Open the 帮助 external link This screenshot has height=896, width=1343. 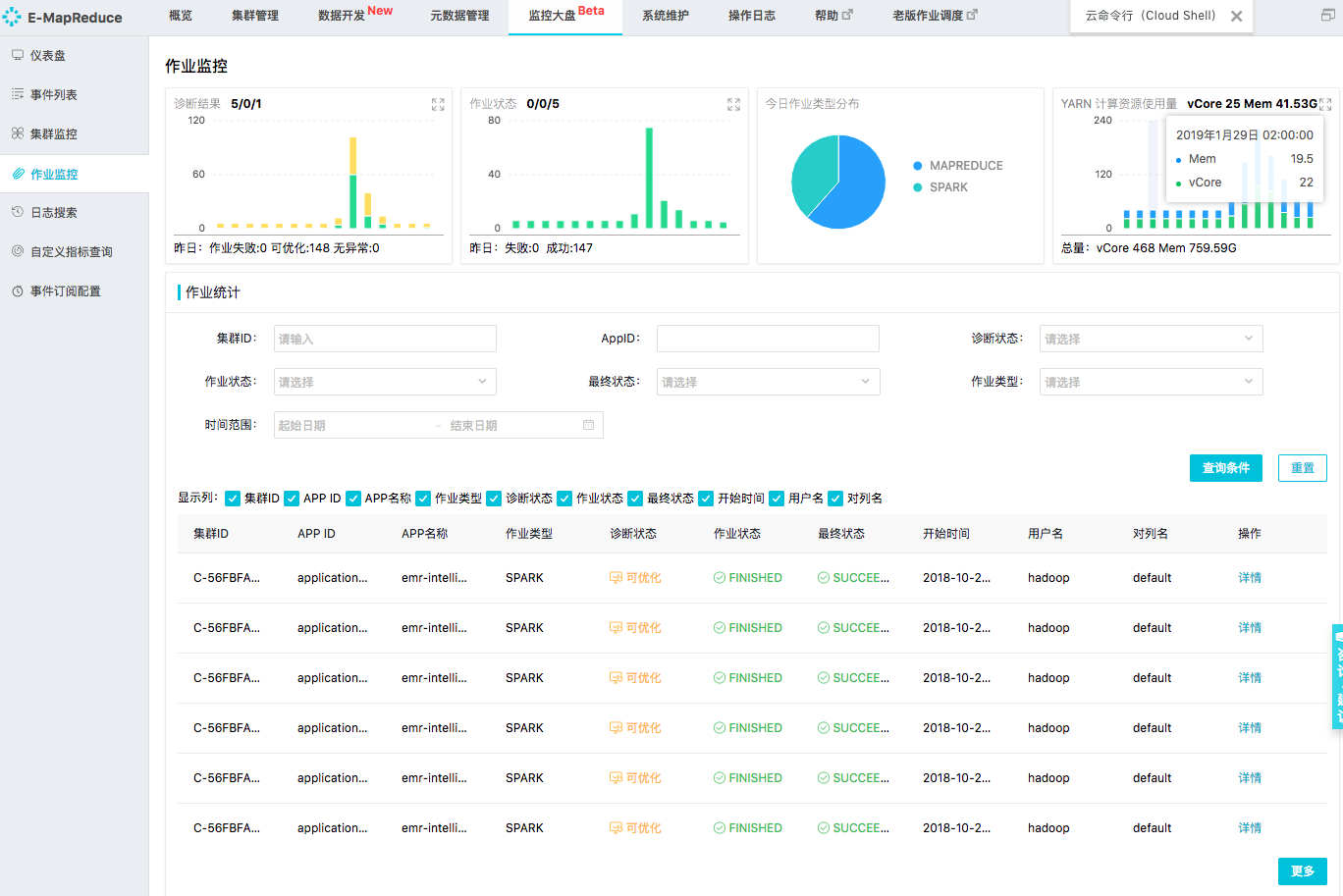point(833,16)
